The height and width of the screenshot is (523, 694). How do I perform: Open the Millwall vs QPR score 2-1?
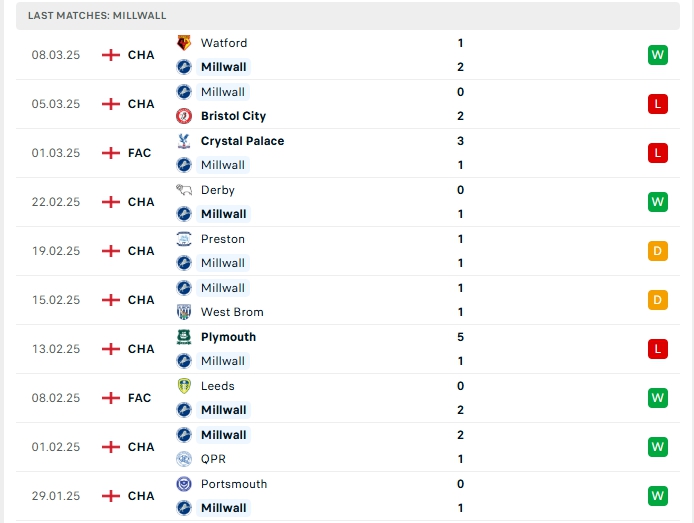460,447
